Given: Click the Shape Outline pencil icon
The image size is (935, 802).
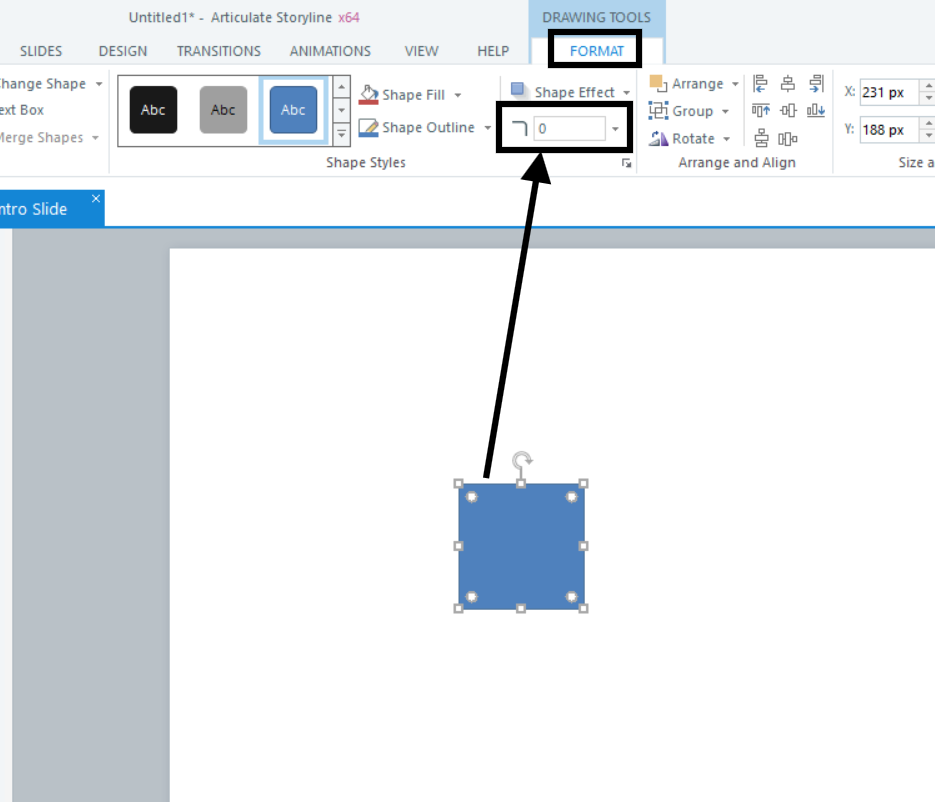Looking at the screenshot, I should [x=369, y=127].
